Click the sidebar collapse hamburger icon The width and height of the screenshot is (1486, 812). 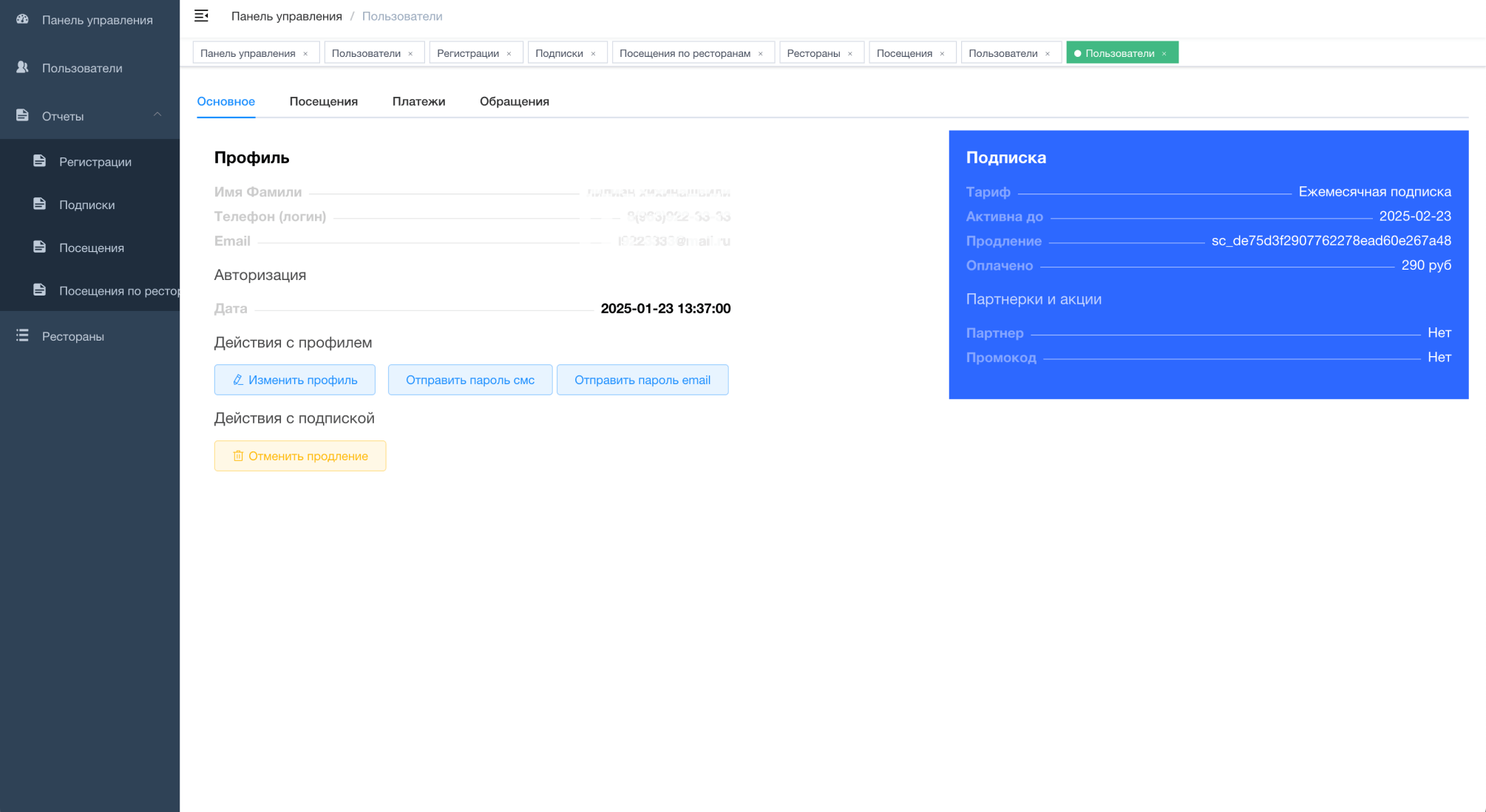click(x=201, y=16)
